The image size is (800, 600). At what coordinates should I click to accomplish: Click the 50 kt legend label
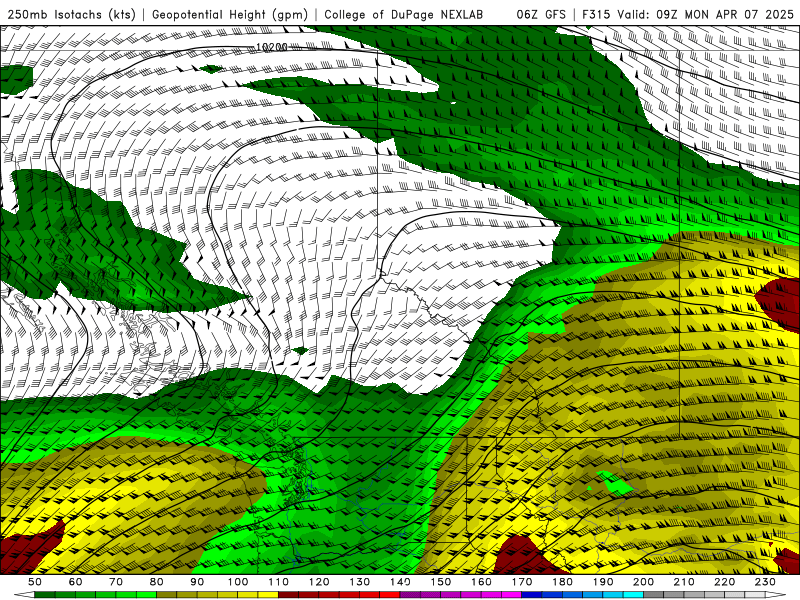tap(35, 582)
